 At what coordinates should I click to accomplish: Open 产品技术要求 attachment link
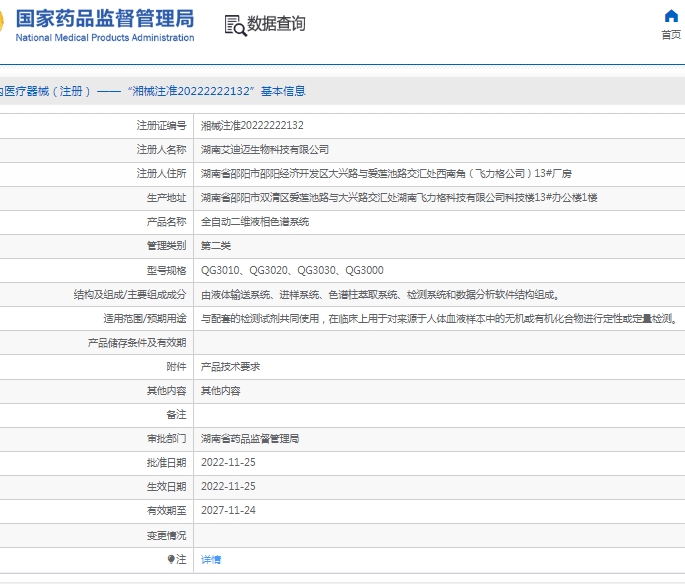pos(230,367)
